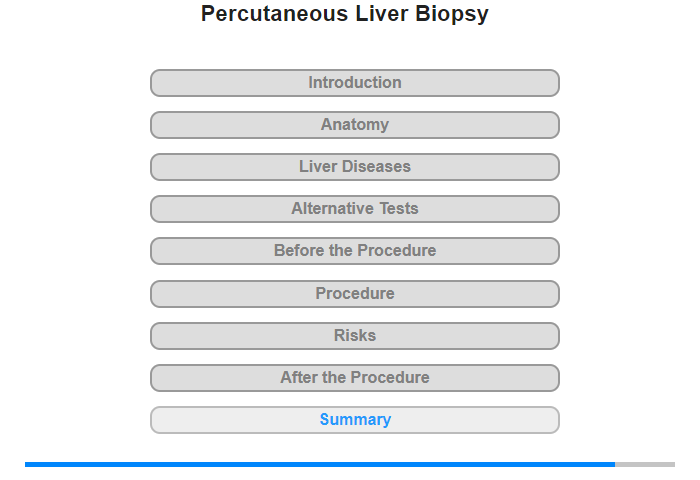Viewport: 700px width, 480px height.
Task: Choose the Procedure chapter entry
Action: [x=354, y=294]
